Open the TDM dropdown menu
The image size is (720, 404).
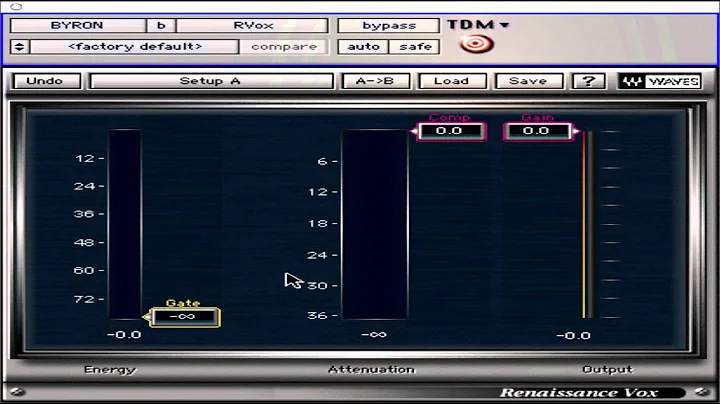point(478,24)
